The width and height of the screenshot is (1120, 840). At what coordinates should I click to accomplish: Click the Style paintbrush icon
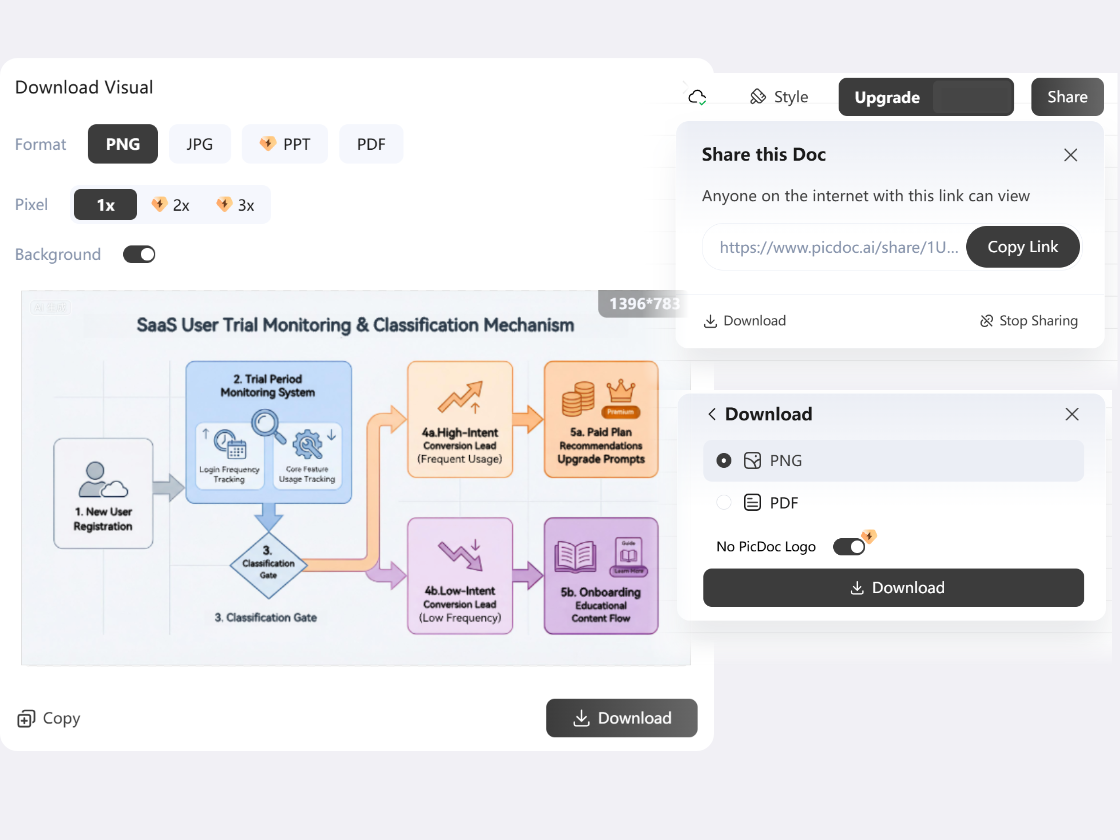coord(757,96)
